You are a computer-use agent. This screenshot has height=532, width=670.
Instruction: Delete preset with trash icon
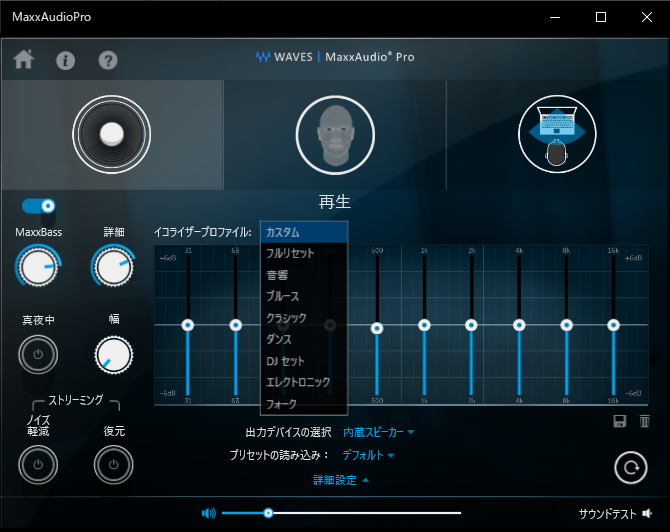coord(645,421)
